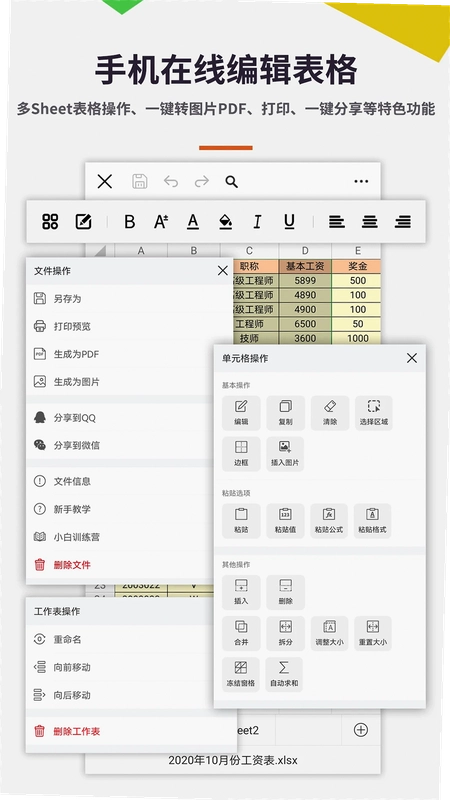
Task: Click 插入图片 insert picture icon
Action: tap(285, 454)
